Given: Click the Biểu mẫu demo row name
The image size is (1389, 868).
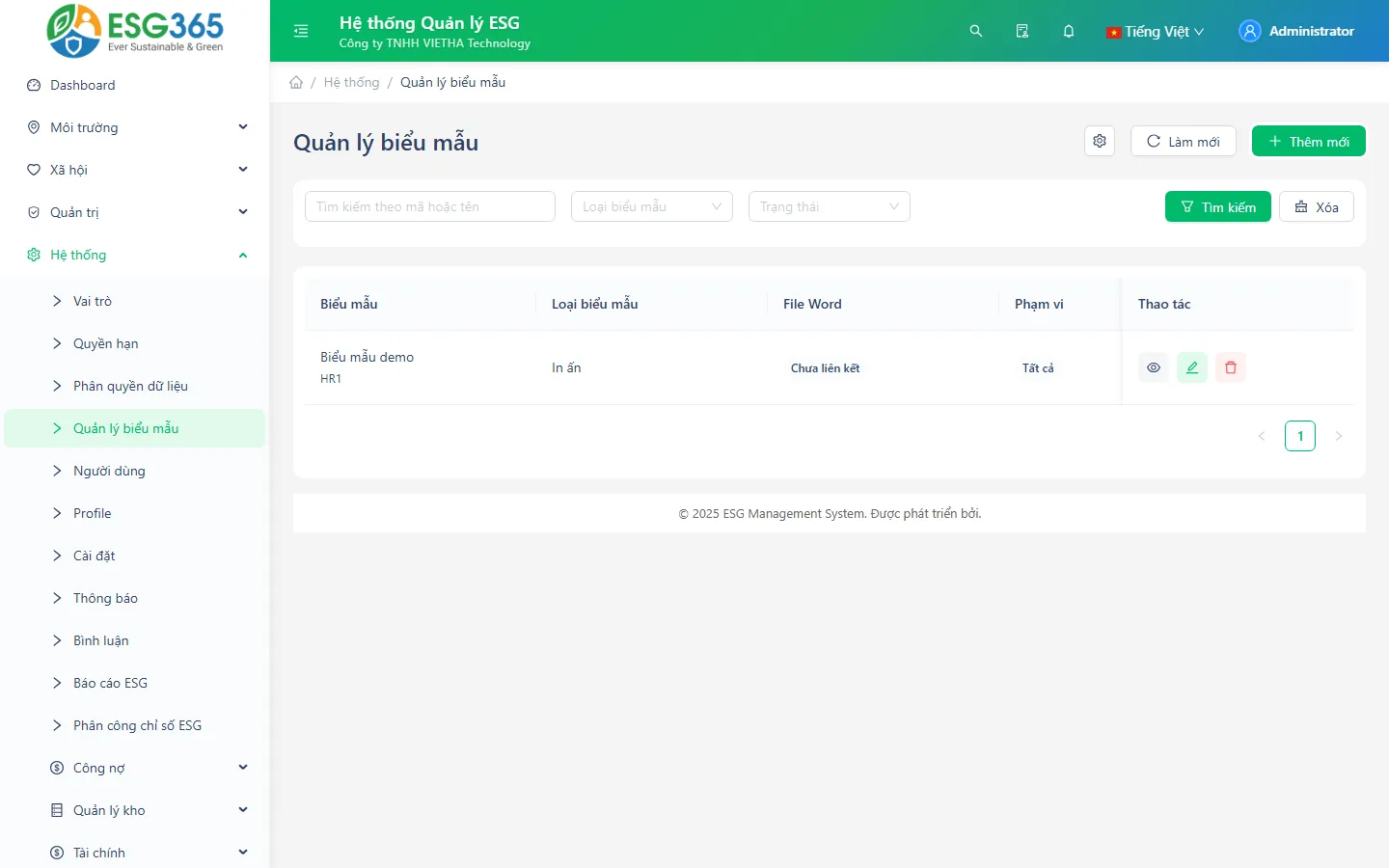Looking at the screenshot, I should [x=368, y=357].
